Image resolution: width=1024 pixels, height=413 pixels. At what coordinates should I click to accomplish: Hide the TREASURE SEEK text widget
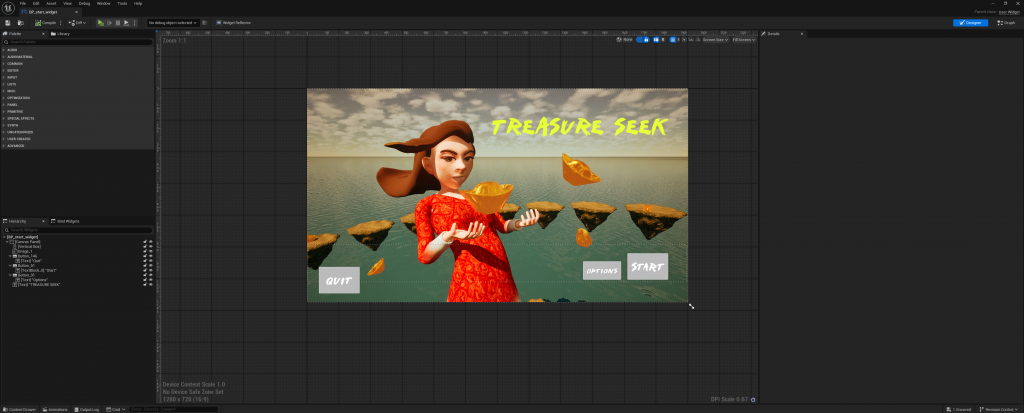click(x=151, y=285)
